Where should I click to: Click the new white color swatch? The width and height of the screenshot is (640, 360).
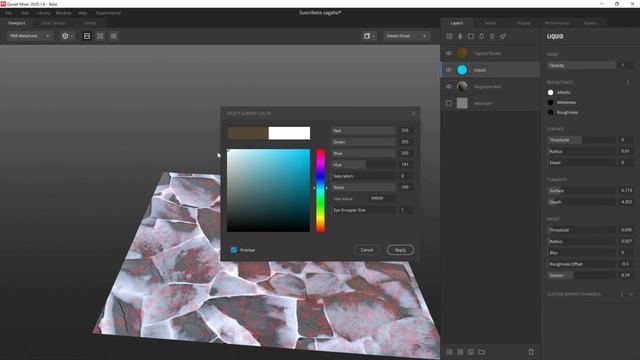click(x=289, y=133)
